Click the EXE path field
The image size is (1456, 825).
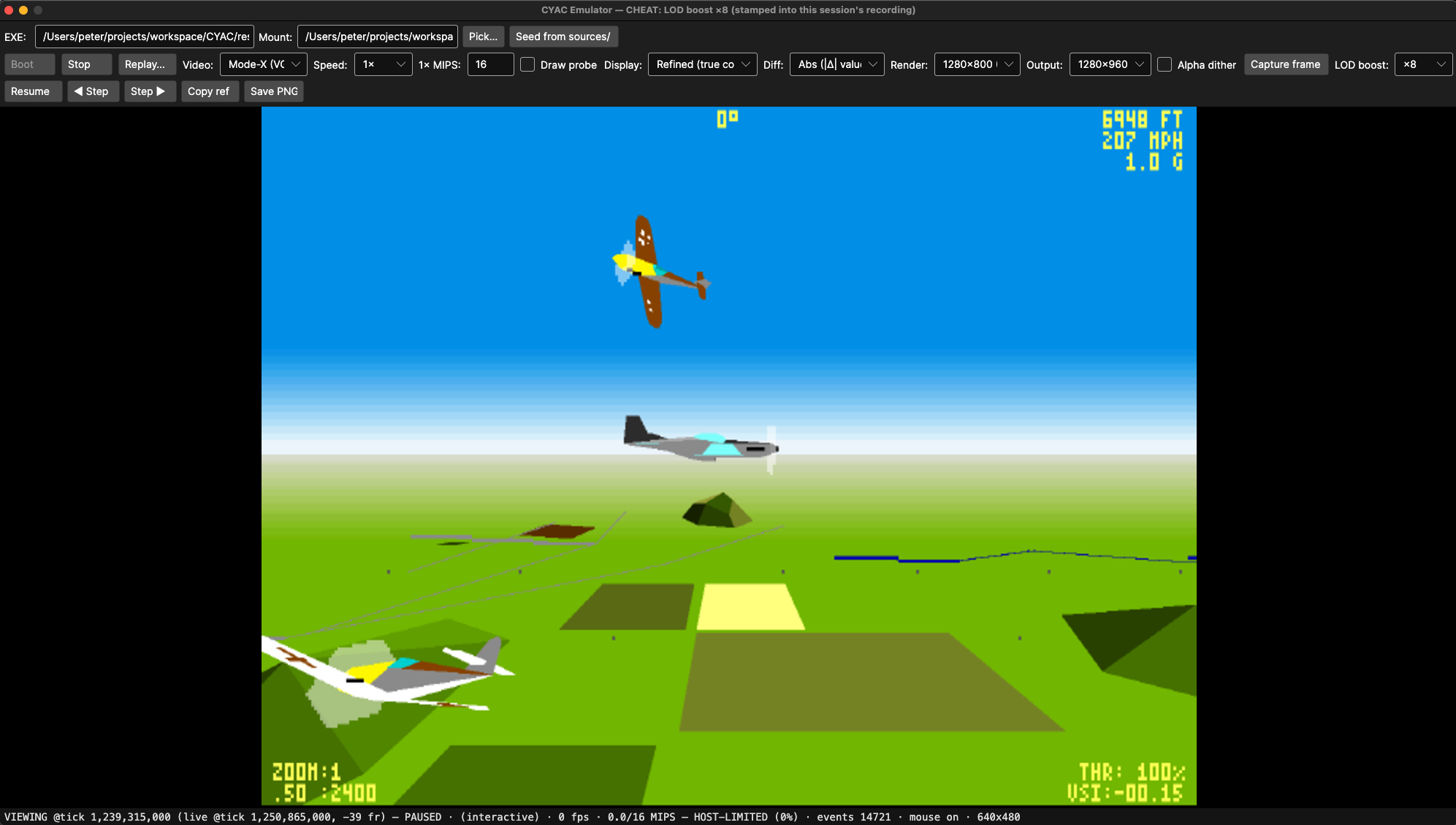(145, 37)
